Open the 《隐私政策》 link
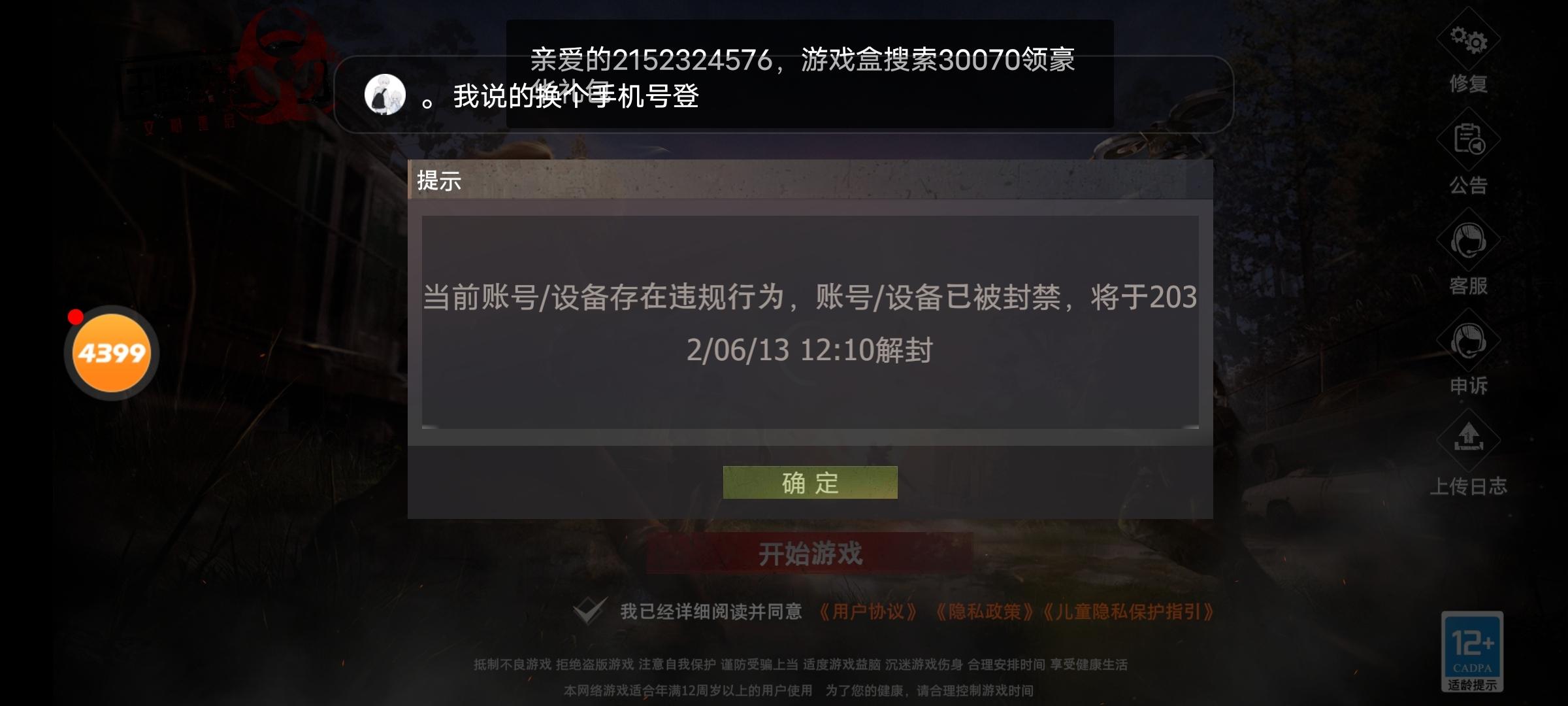 coord(984,612)
